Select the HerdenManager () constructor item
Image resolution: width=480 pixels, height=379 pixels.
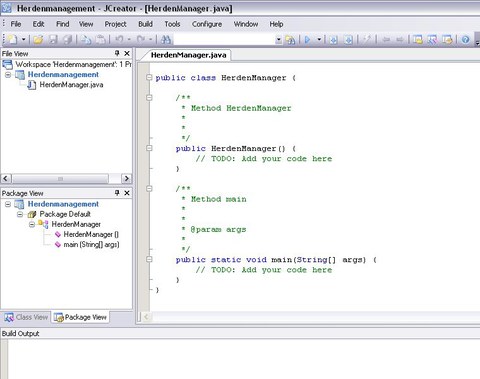coord(91,234)
